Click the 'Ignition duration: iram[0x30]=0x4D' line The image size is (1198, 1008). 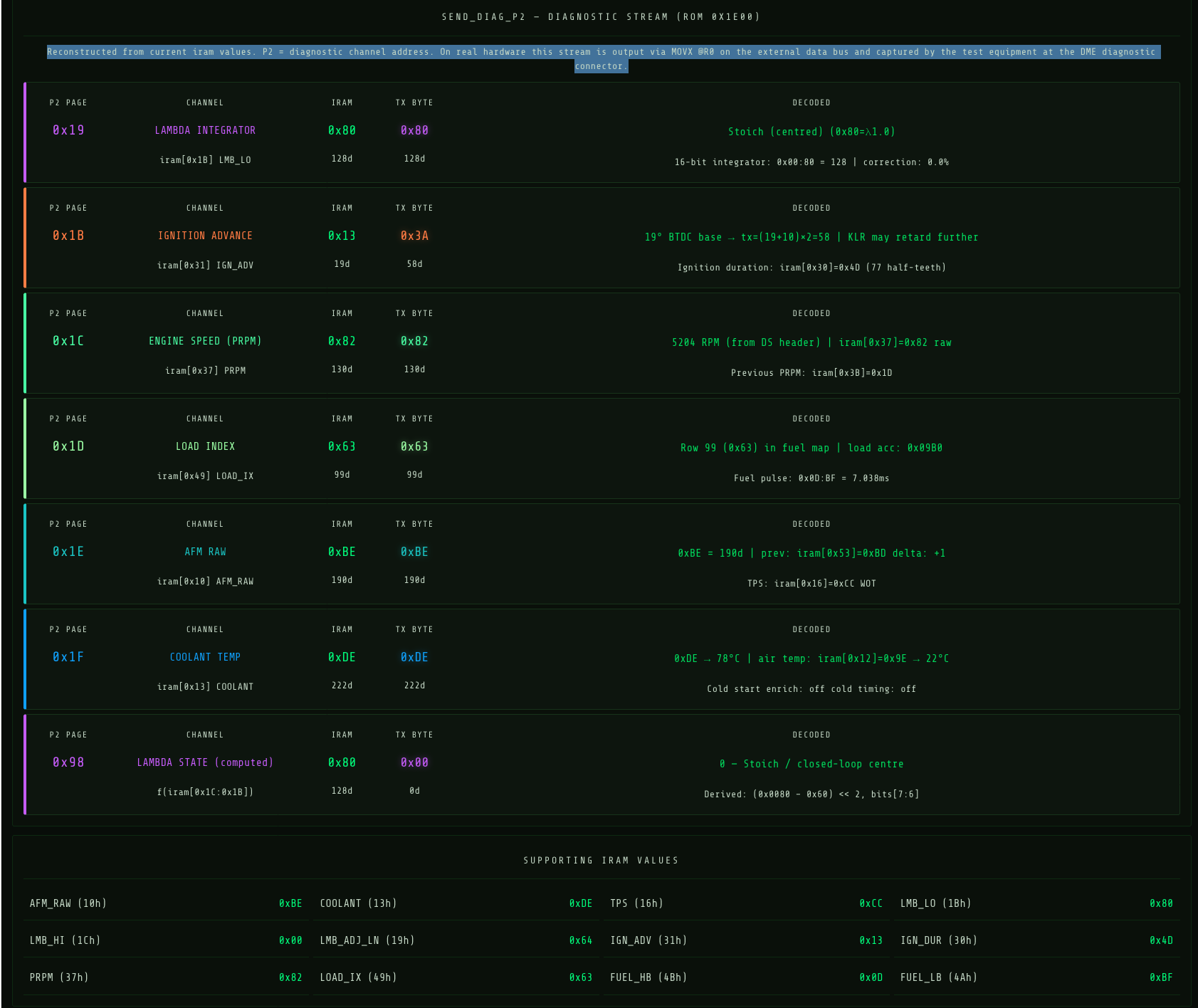tap(811, 268)
